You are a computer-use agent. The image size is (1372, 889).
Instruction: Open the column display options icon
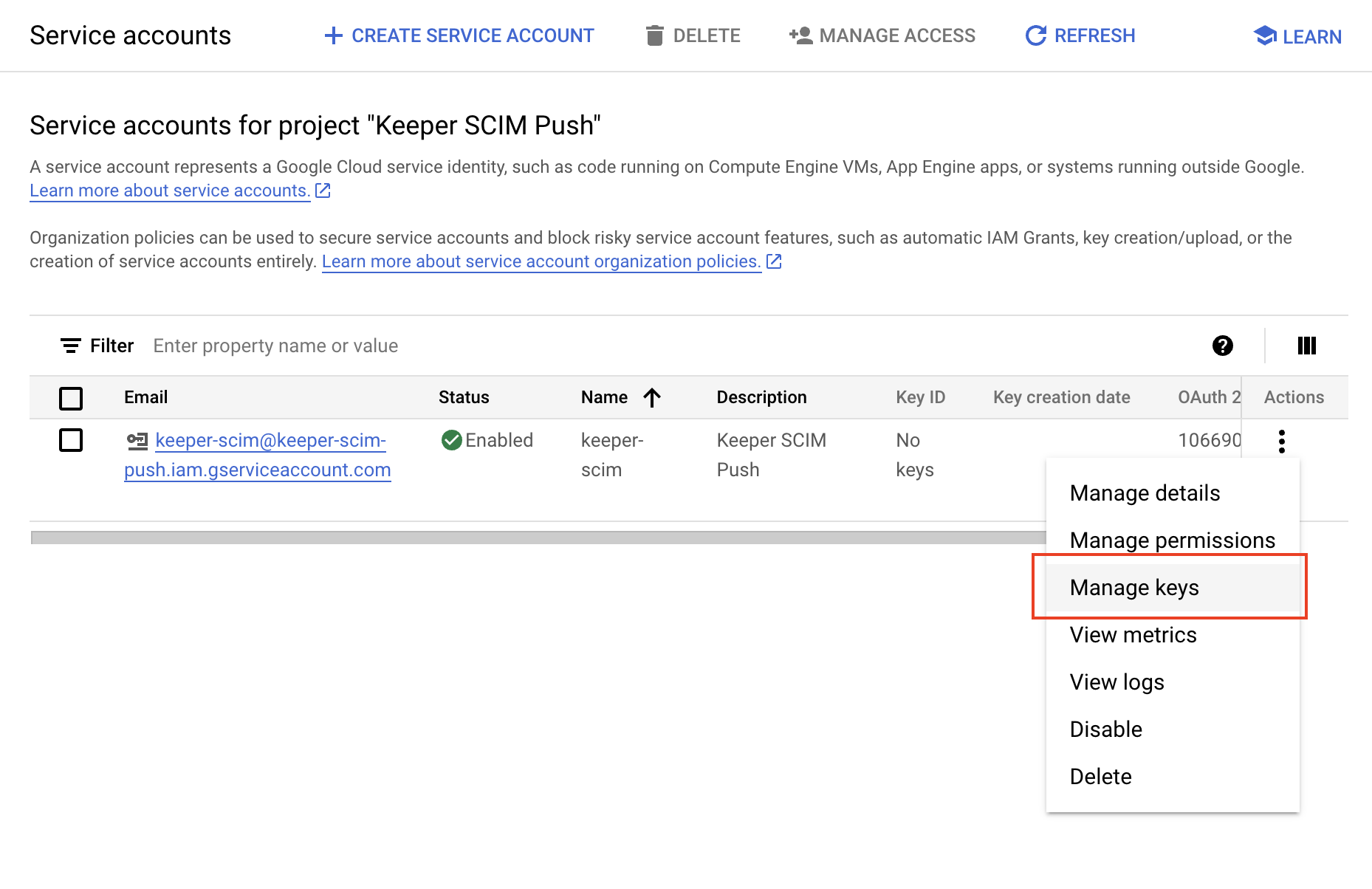point(1307,346)
